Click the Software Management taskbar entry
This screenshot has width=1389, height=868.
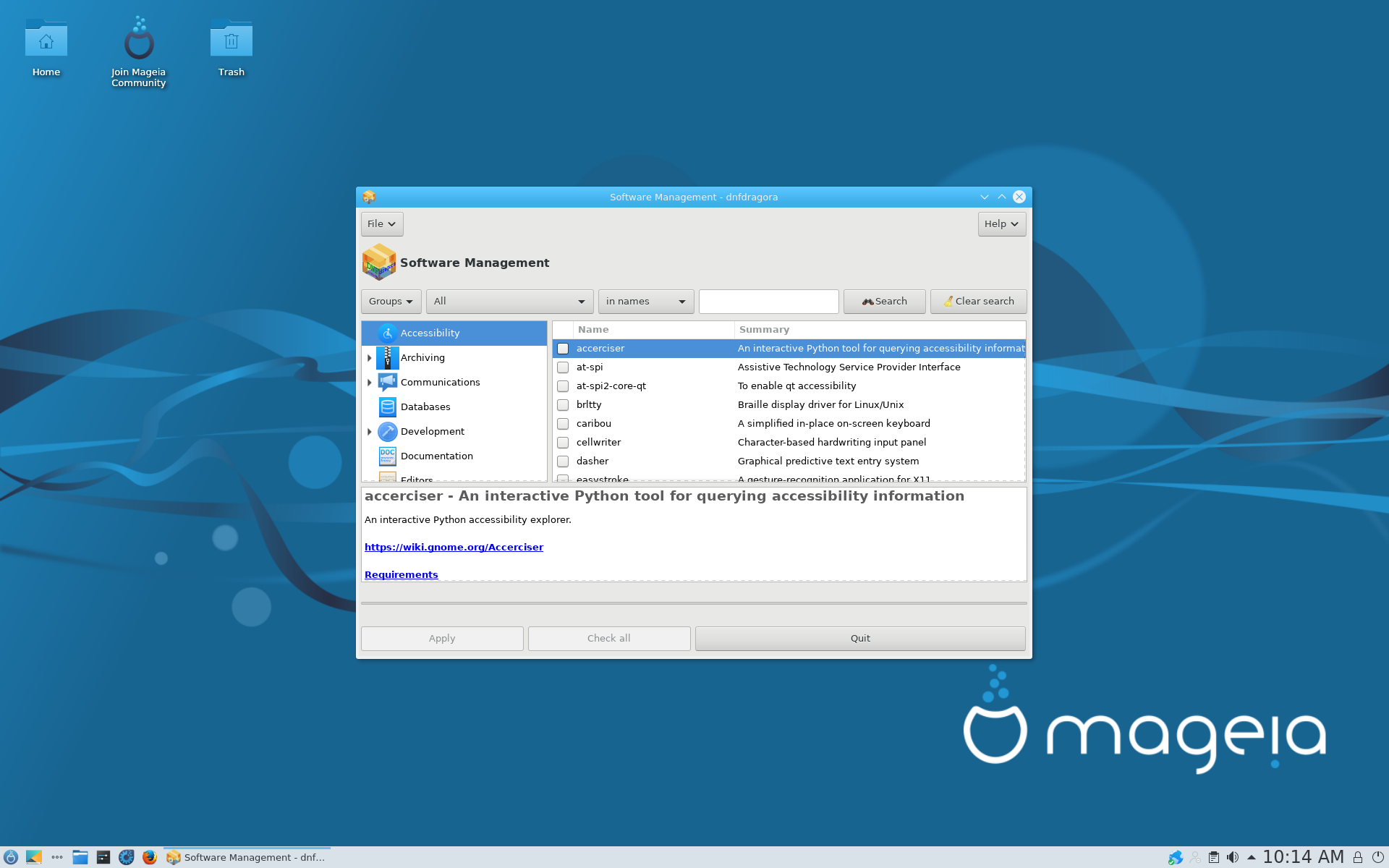point(247,857)
